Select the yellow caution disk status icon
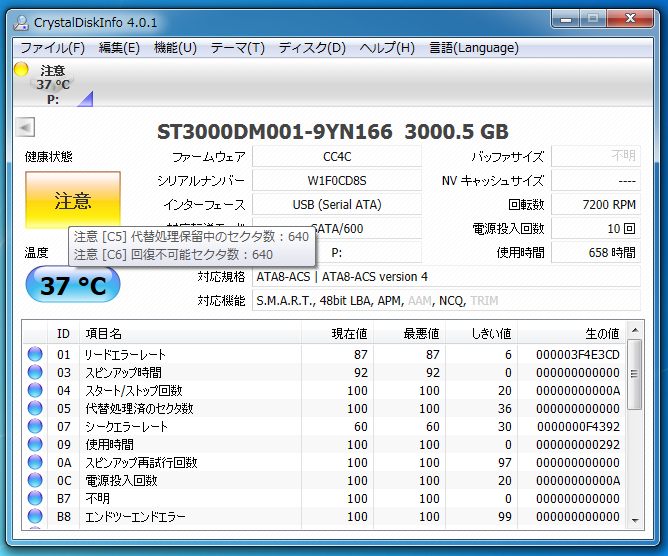Viewport: 668px width, 556px height. pos(21,69)
